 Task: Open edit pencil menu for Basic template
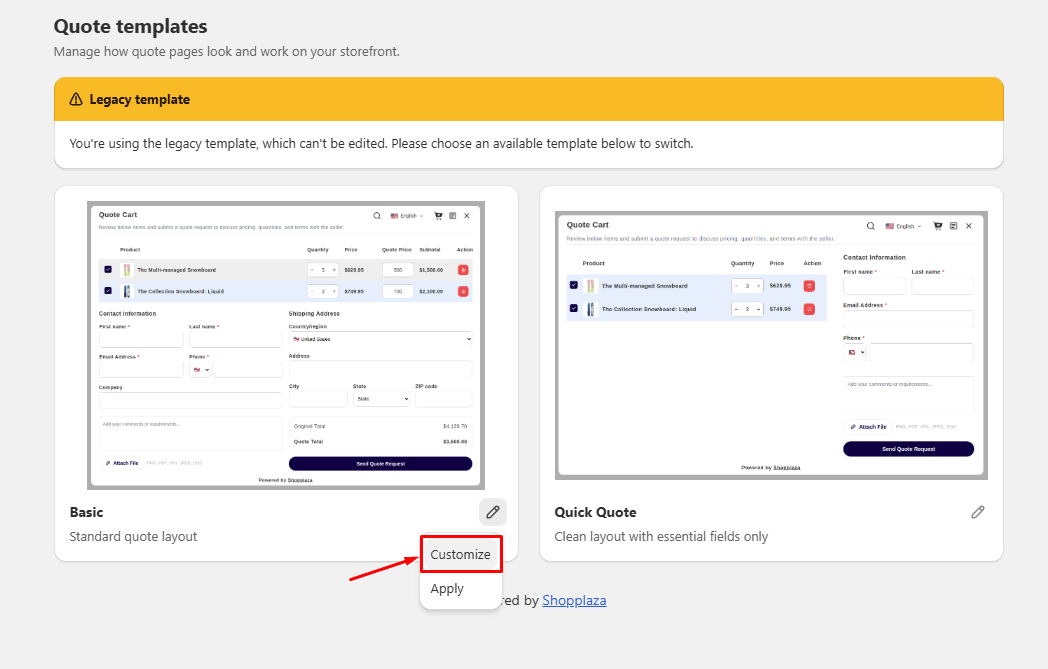[493, 512]
